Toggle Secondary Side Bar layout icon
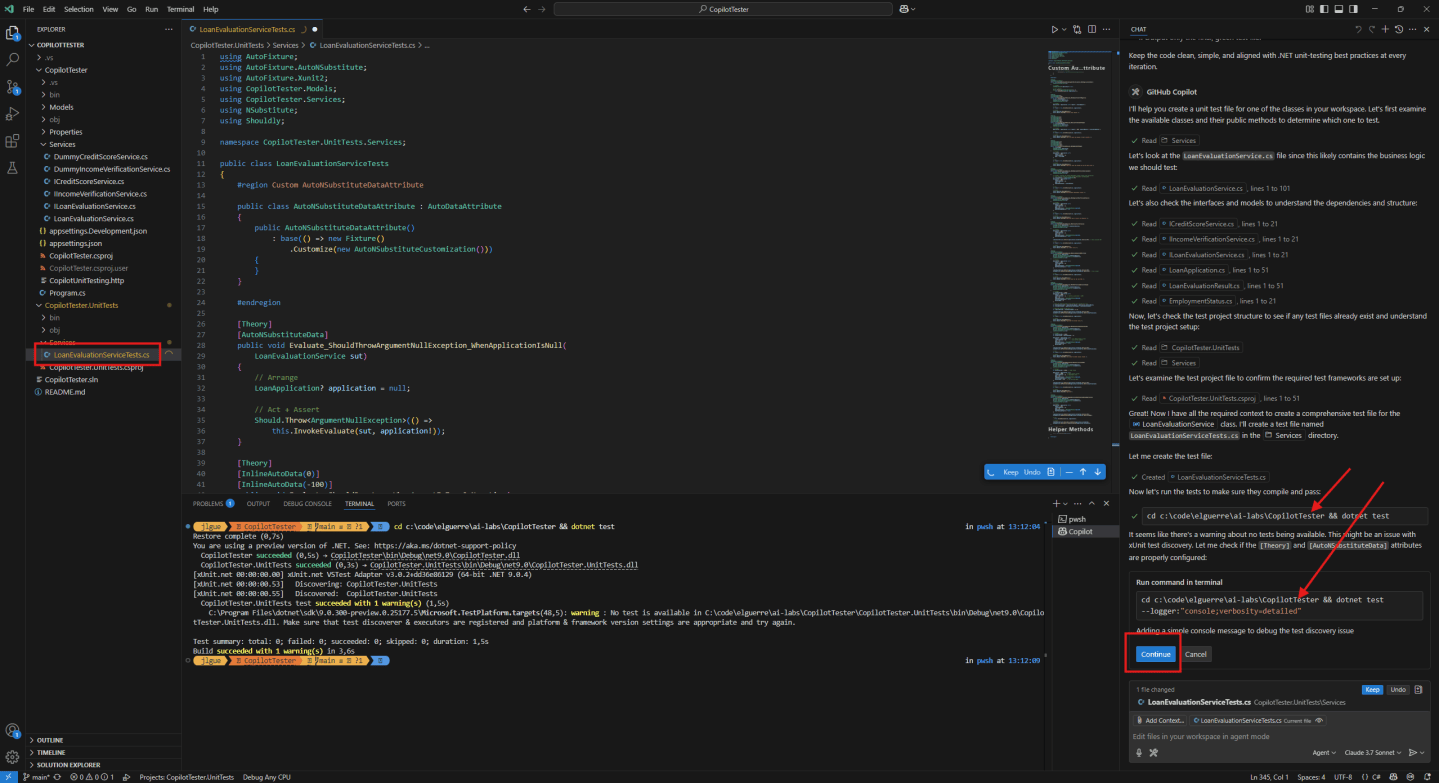This screenshot has width=1439, height=783. click(x=1353, y=9)
